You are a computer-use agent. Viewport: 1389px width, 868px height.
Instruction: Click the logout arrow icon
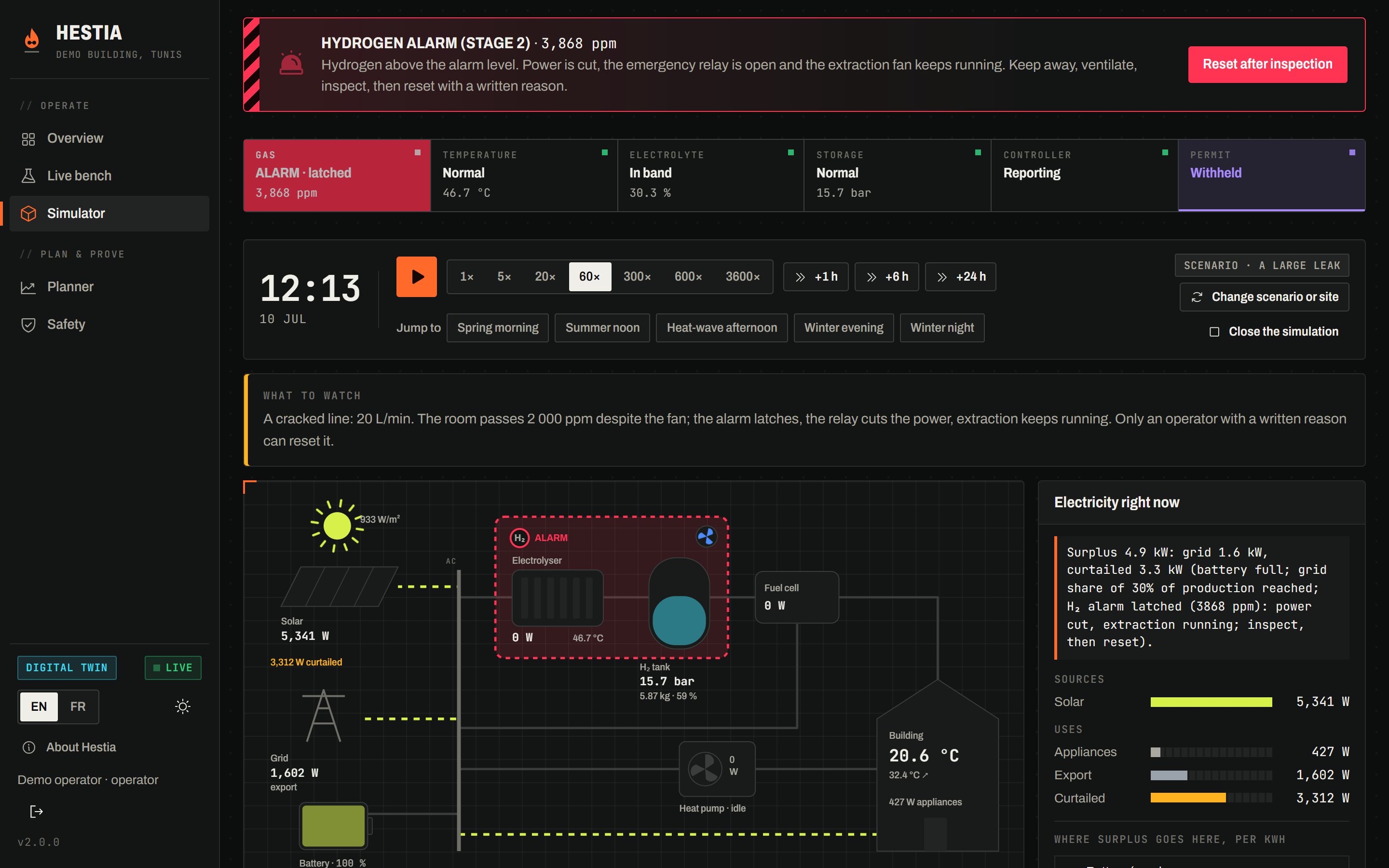click(37, 811)
